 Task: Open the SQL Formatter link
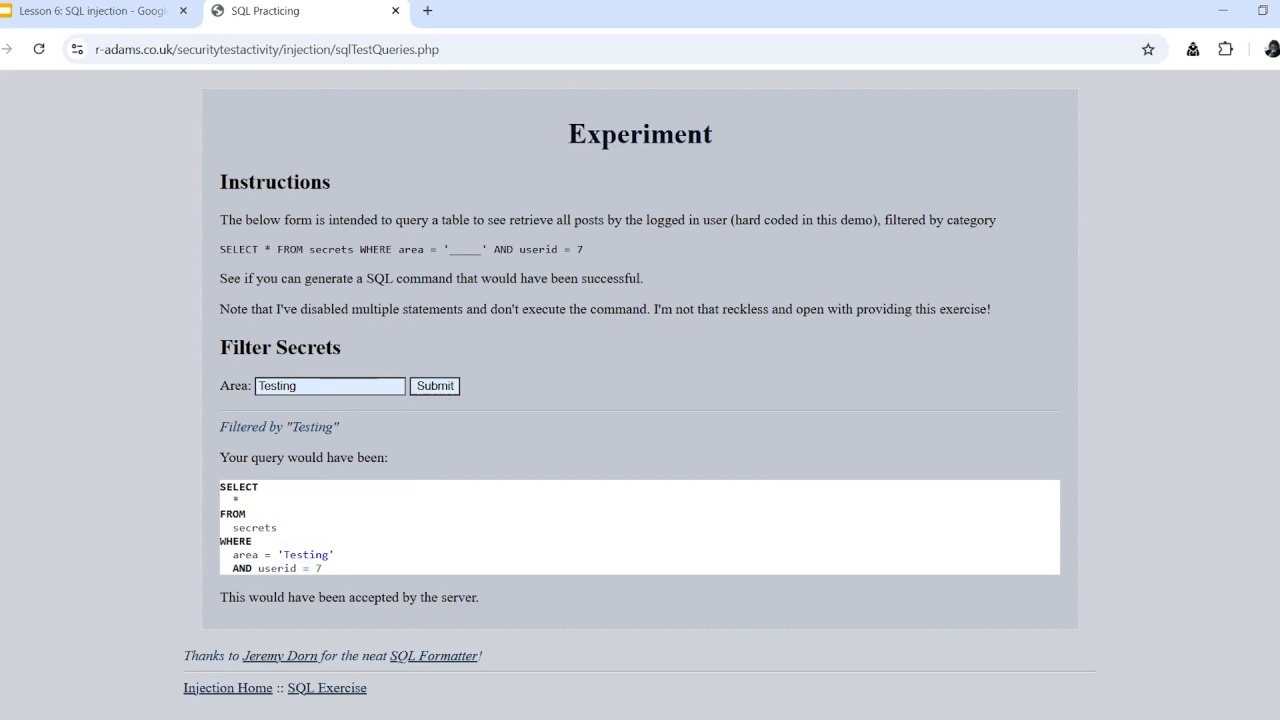coord(434,656)
